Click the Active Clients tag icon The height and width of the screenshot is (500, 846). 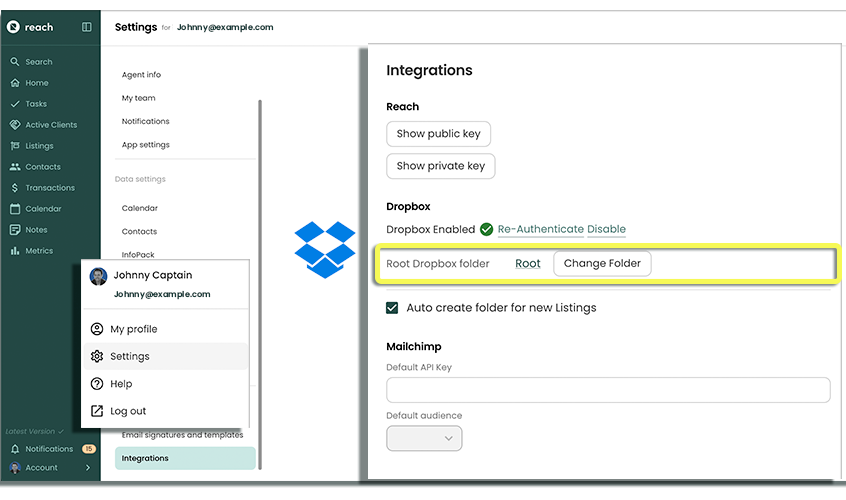(x=15, y=125)
